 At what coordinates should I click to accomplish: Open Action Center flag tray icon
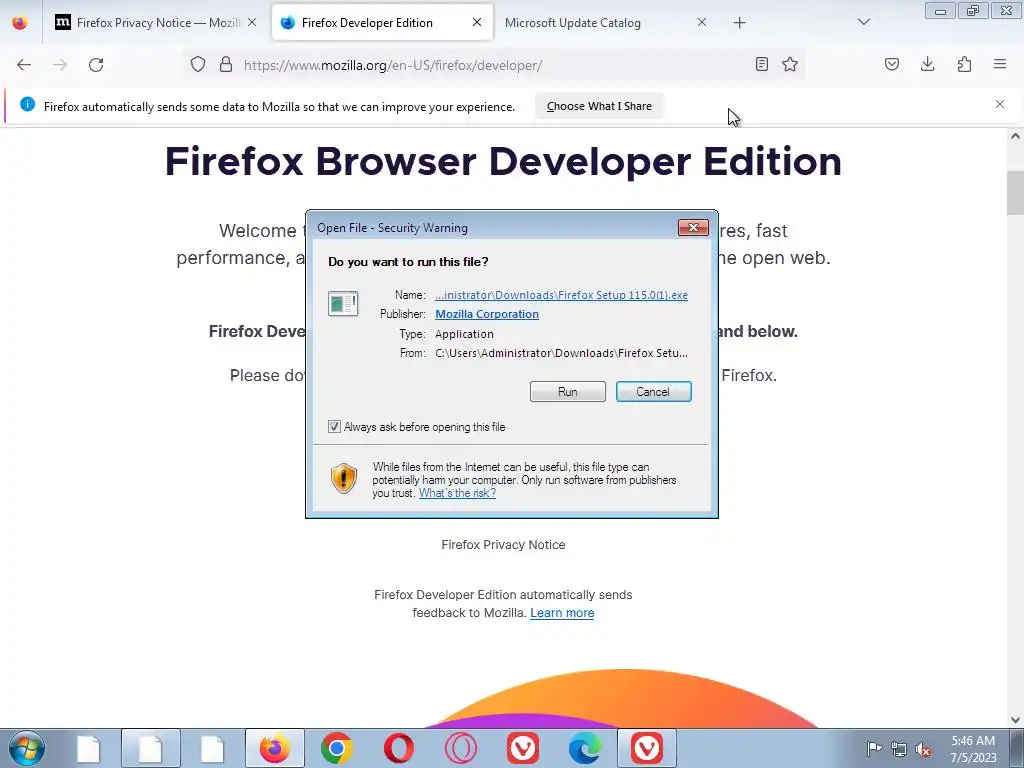[x=874, y=749]
